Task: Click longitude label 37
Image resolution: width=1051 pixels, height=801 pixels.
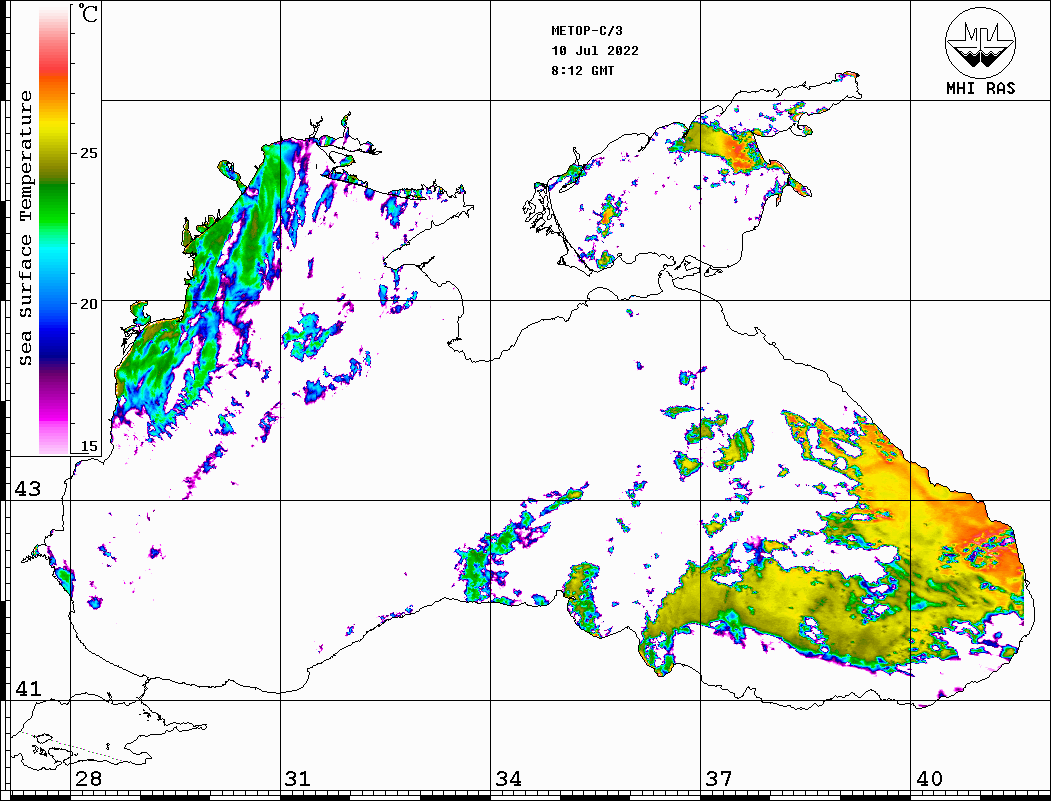Action: coord(719,778)
